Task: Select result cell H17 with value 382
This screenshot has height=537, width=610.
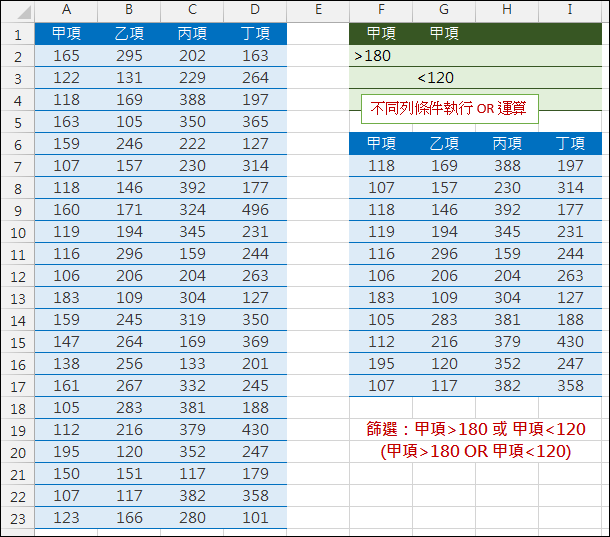Action: (507, 386)
